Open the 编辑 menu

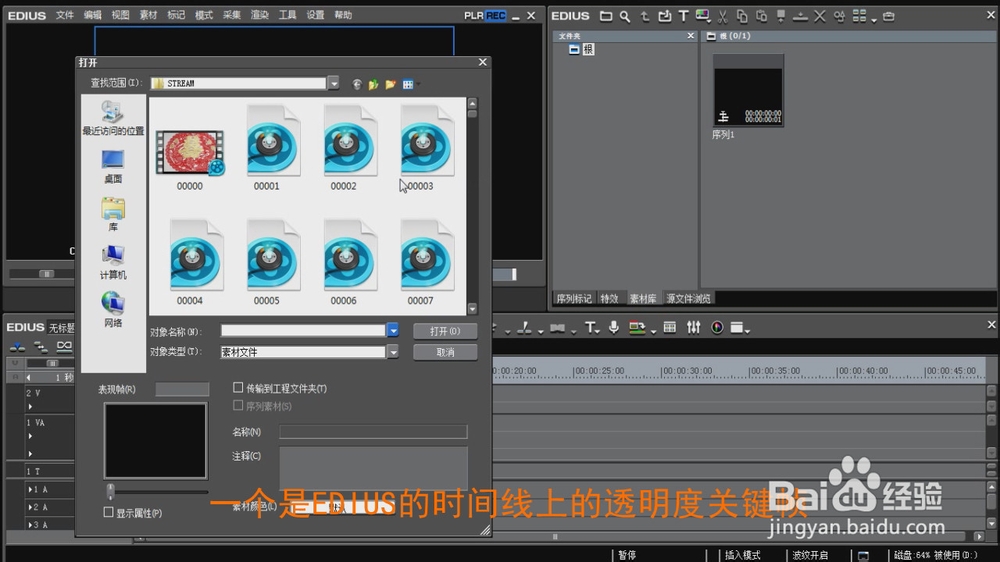point(92,15)
